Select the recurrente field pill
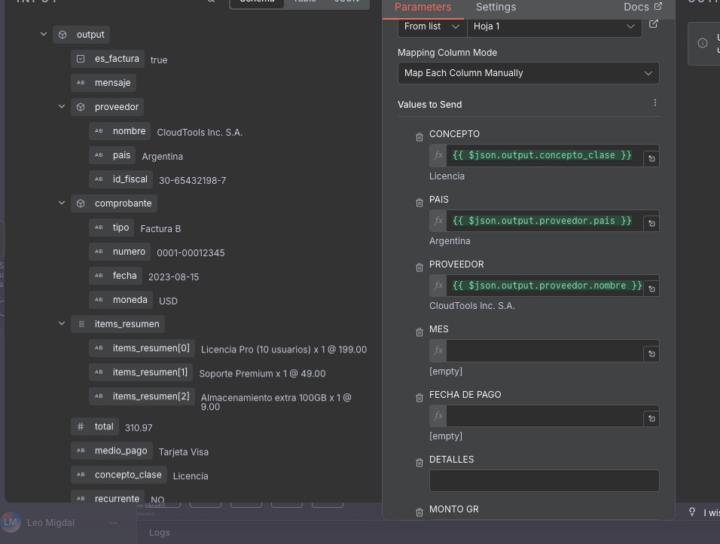720x544 pixels. pos(107,498)
